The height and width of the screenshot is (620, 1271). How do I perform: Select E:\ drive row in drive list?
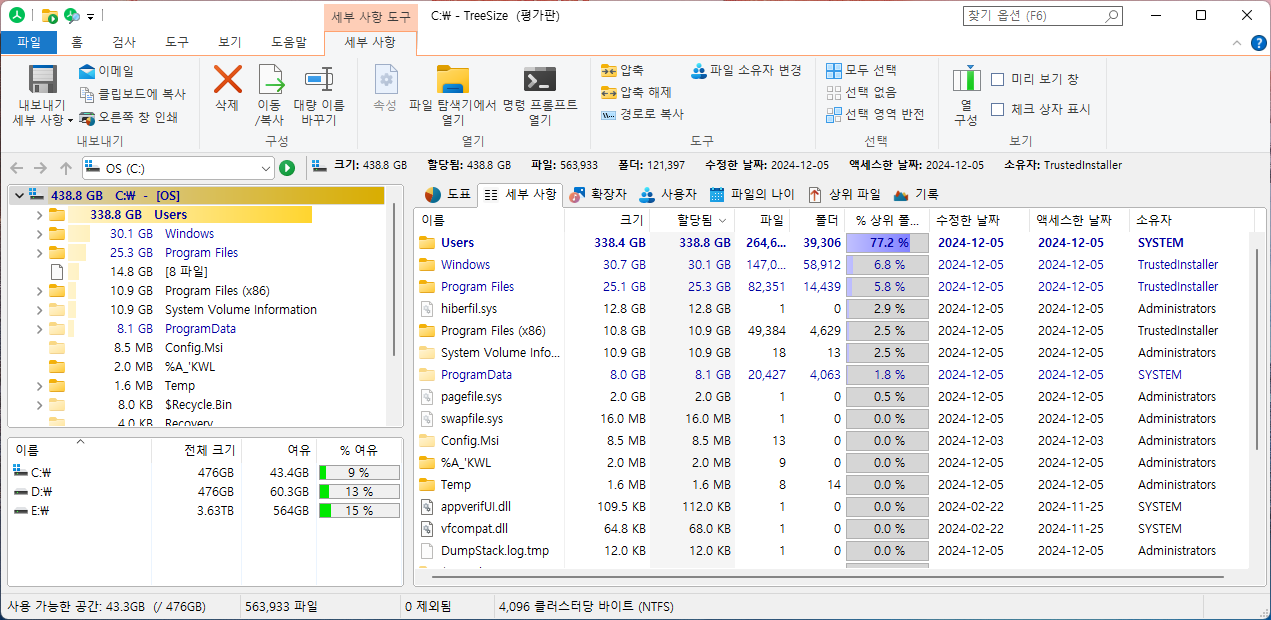(x=204, y=510)
